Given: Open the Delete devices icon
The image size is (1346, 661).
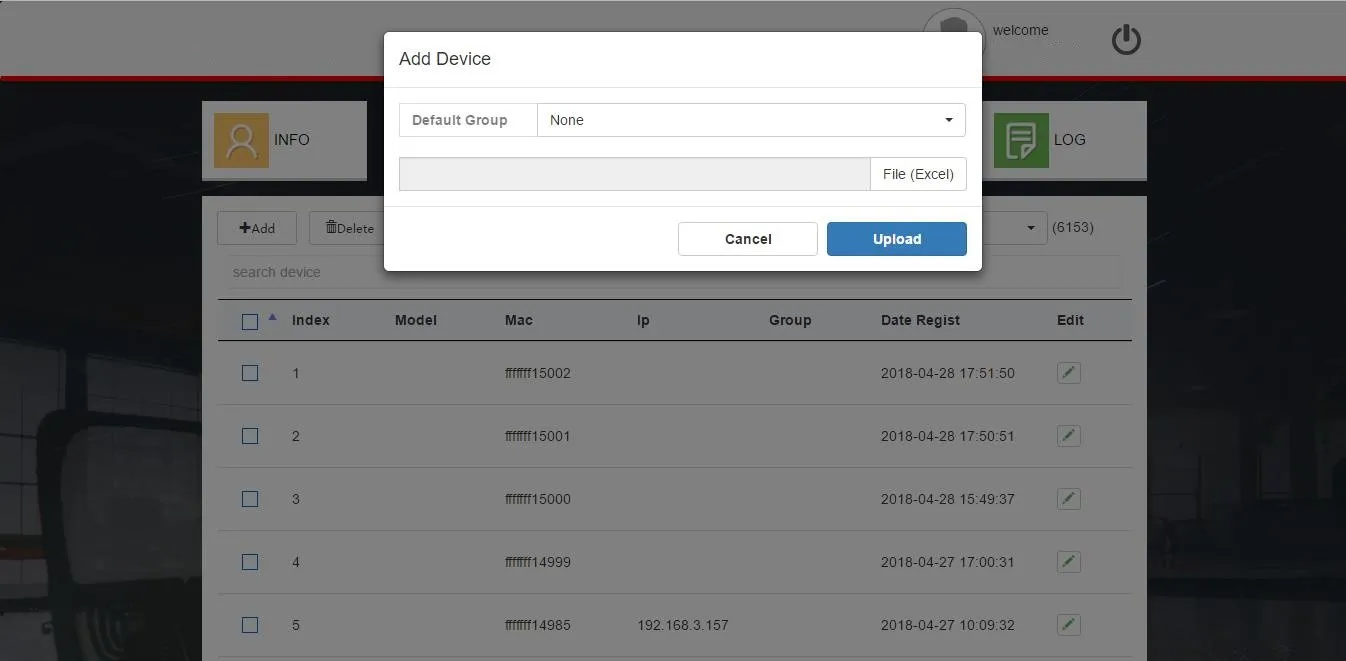Looking at the screenshot, I should 331,227.
